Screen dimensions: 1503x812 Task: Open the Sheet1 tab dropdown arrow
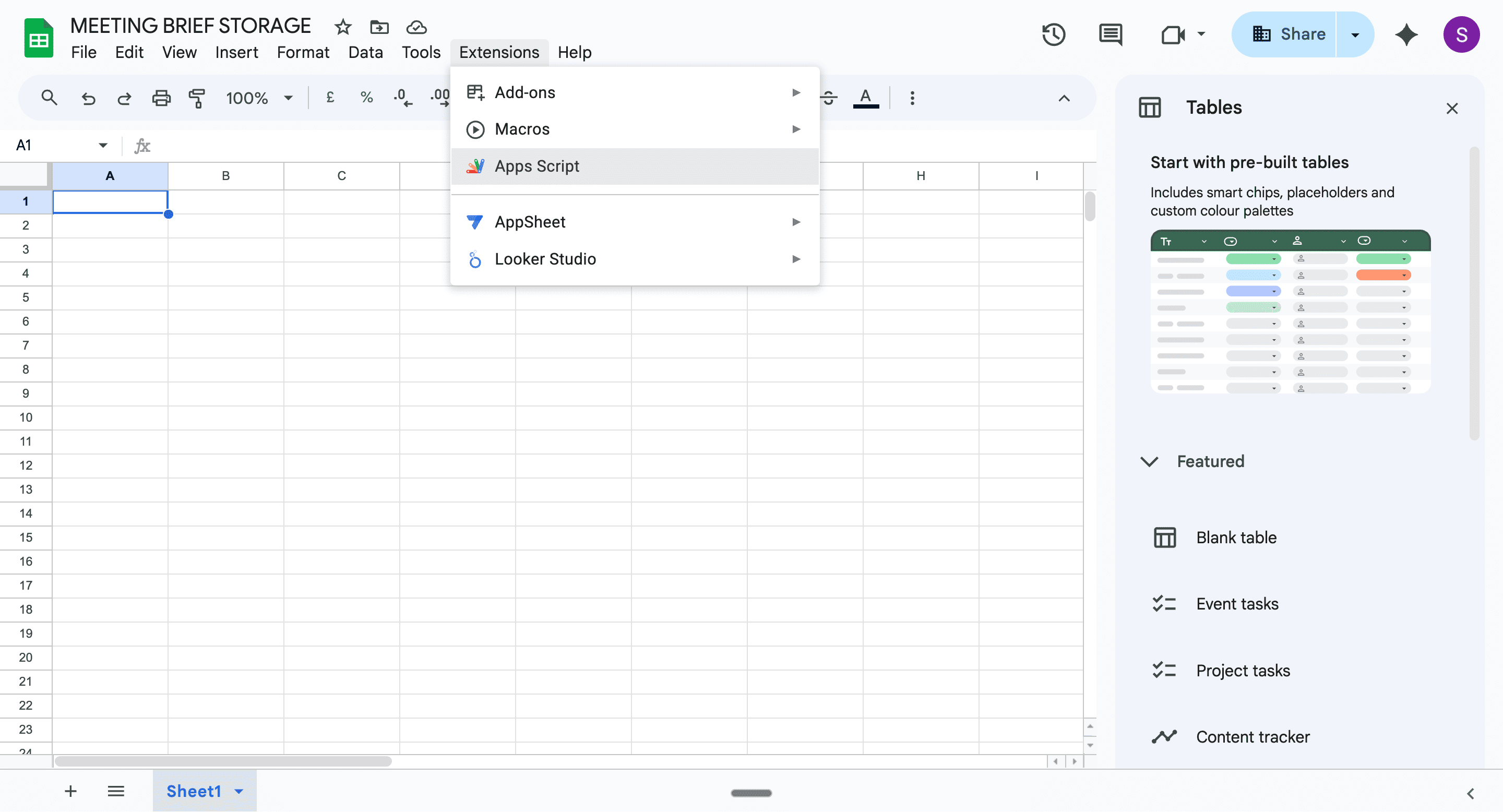pyautogui.click(x=238, y=792)
